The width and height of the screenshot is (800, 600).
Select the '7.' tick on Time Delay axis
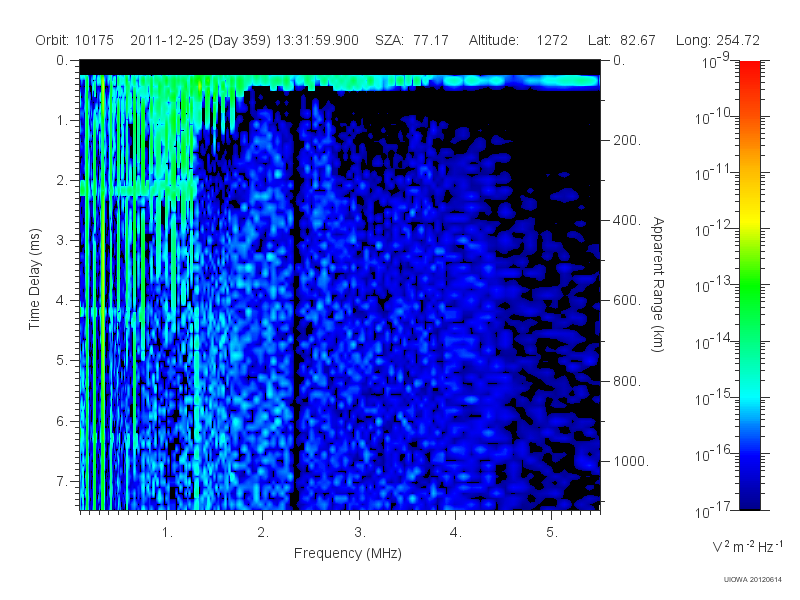[62, 481]
